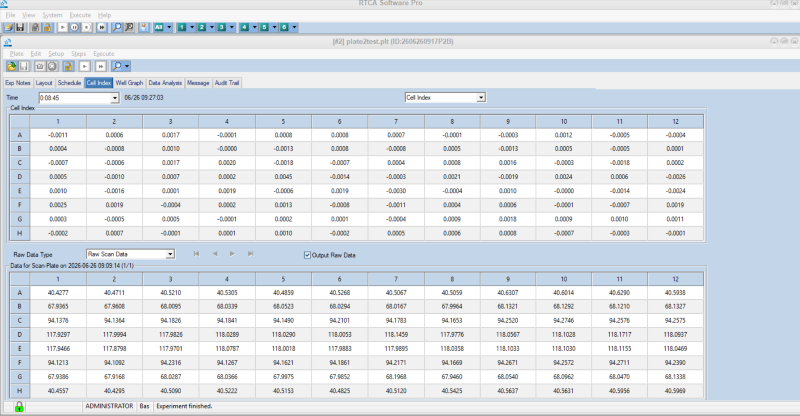
Task: Select station 1 icon in toolbar
Action: 182,27
